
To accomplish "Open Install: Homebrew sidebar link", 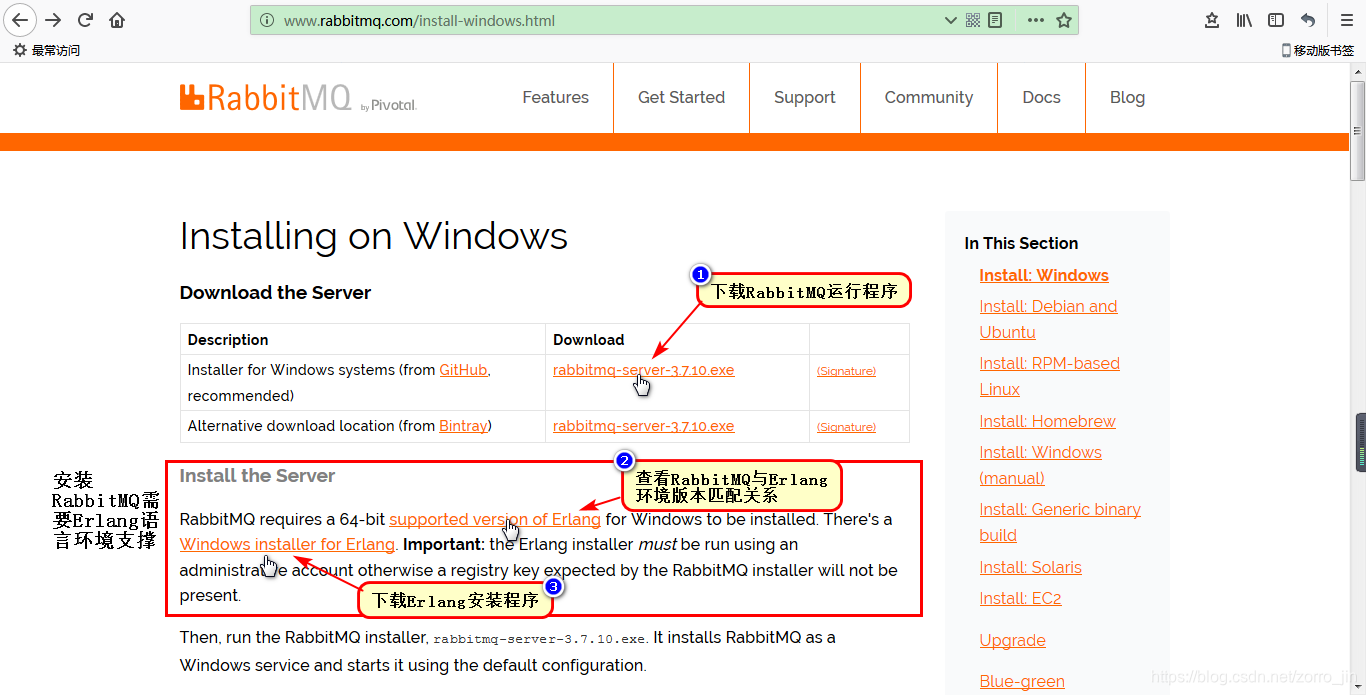I will pos(1047,421).
